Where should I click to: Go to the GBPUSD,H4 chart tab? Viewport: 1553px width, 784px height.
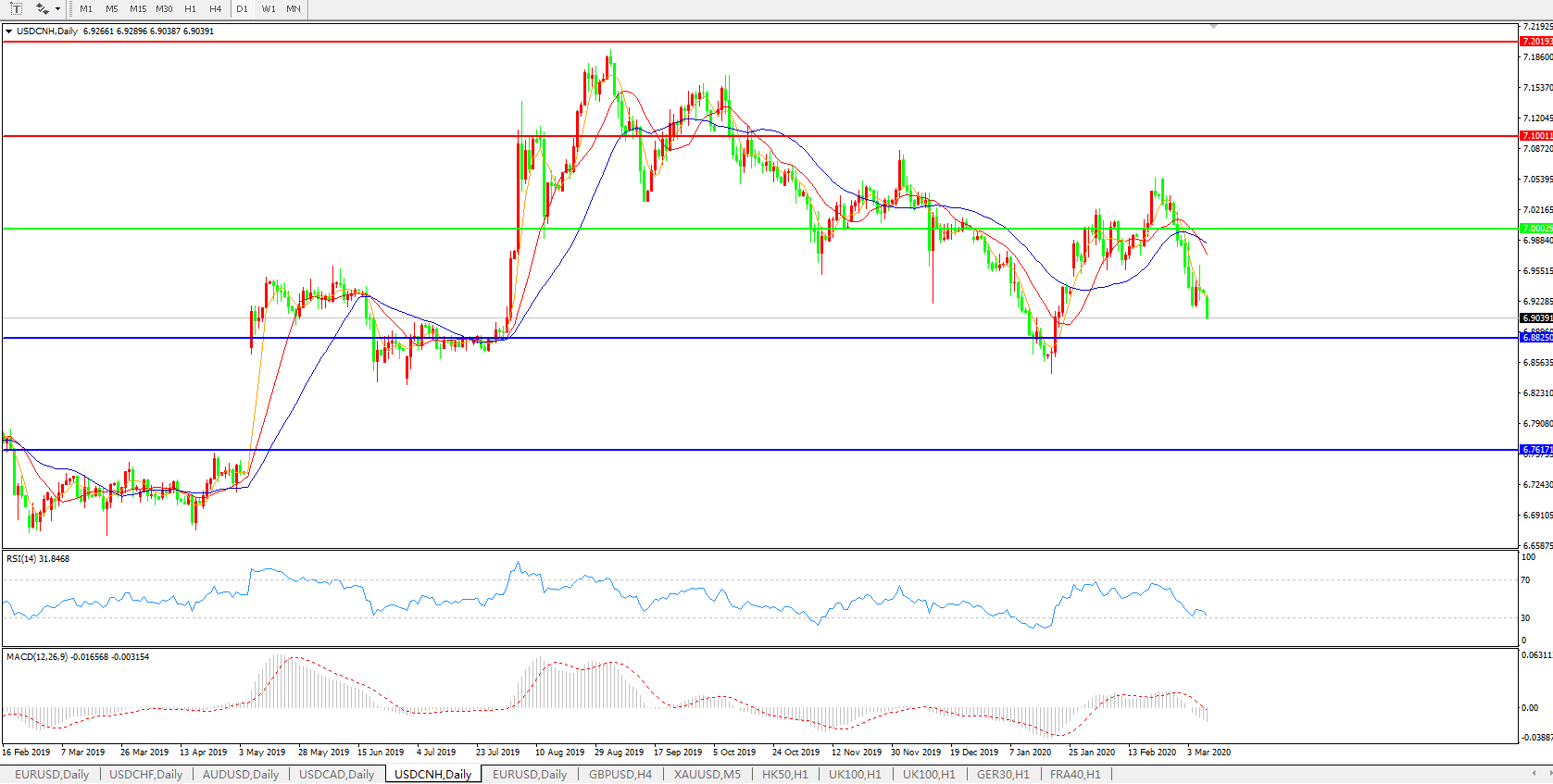click(x=620, y=774)
